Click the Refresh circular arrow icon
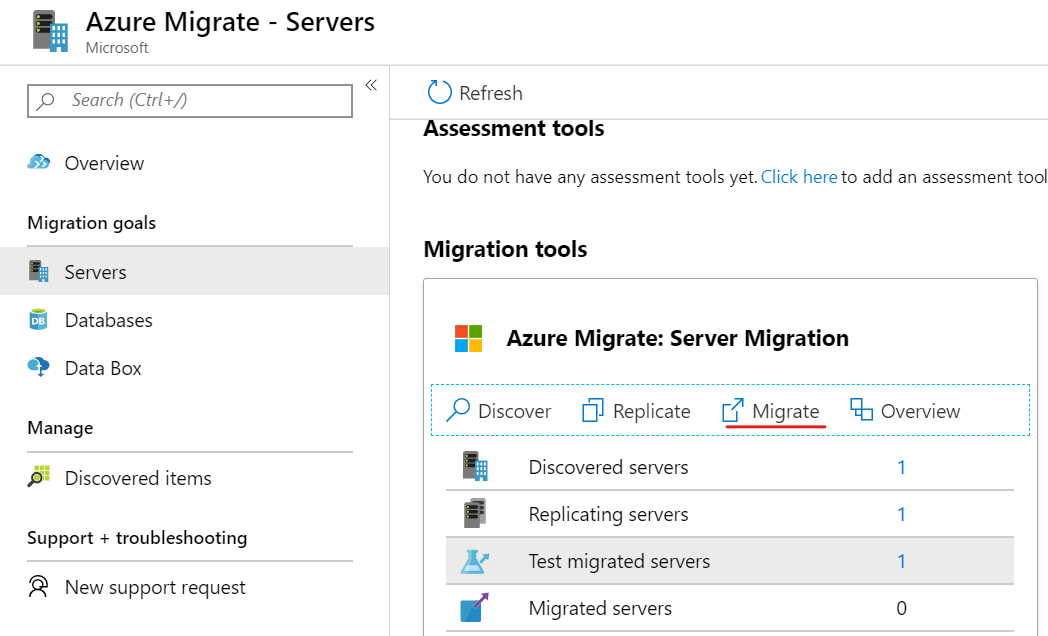 439,92
